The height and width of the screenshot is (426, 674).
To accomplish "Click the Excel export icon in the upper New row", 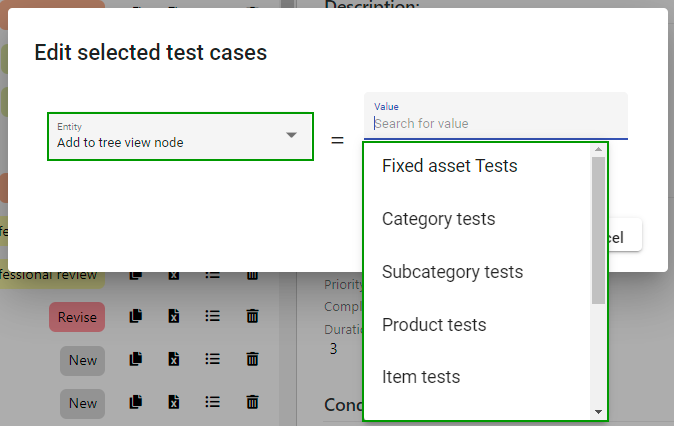I will pyautogui.click(x=174, y=359).
